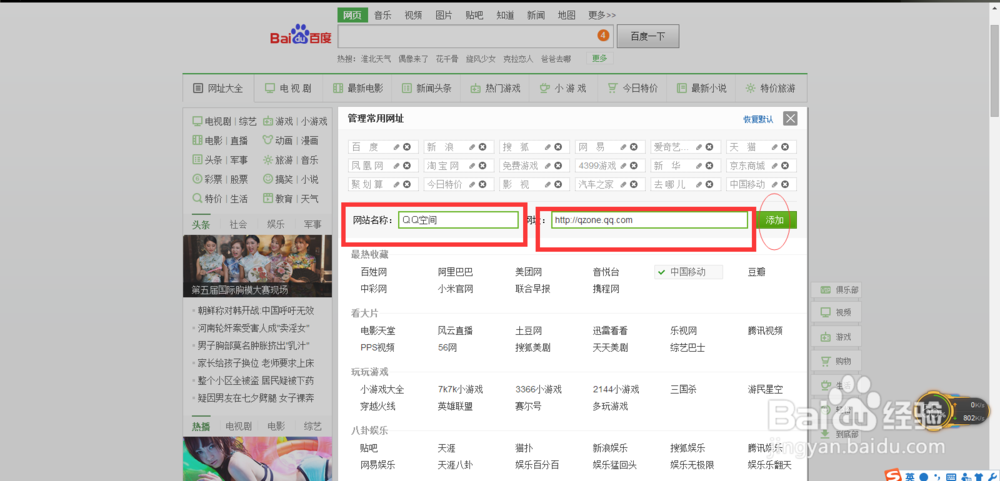Image resolution: width=1000 pixels, height=481 pixels.
Task: Open Sogou input method S icon
Action: (895, 475)
